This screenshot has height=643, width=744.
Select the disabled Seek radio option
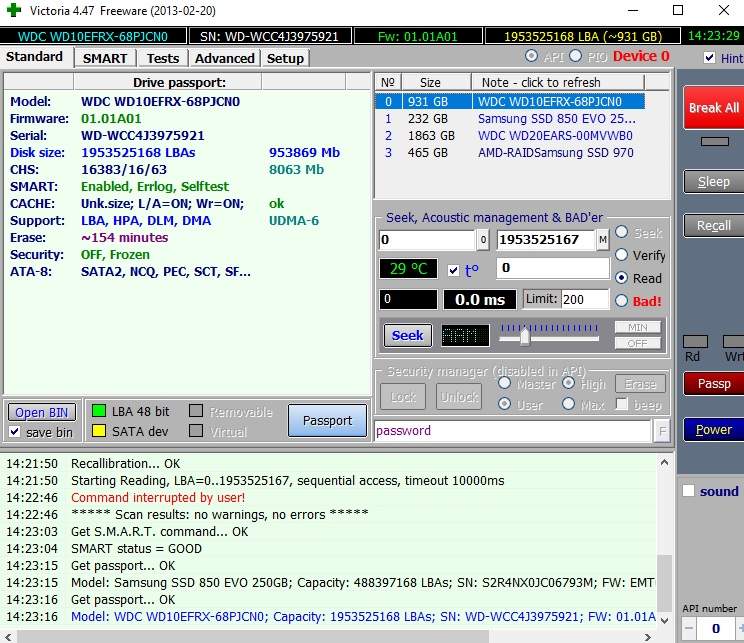tap(622, 232)
